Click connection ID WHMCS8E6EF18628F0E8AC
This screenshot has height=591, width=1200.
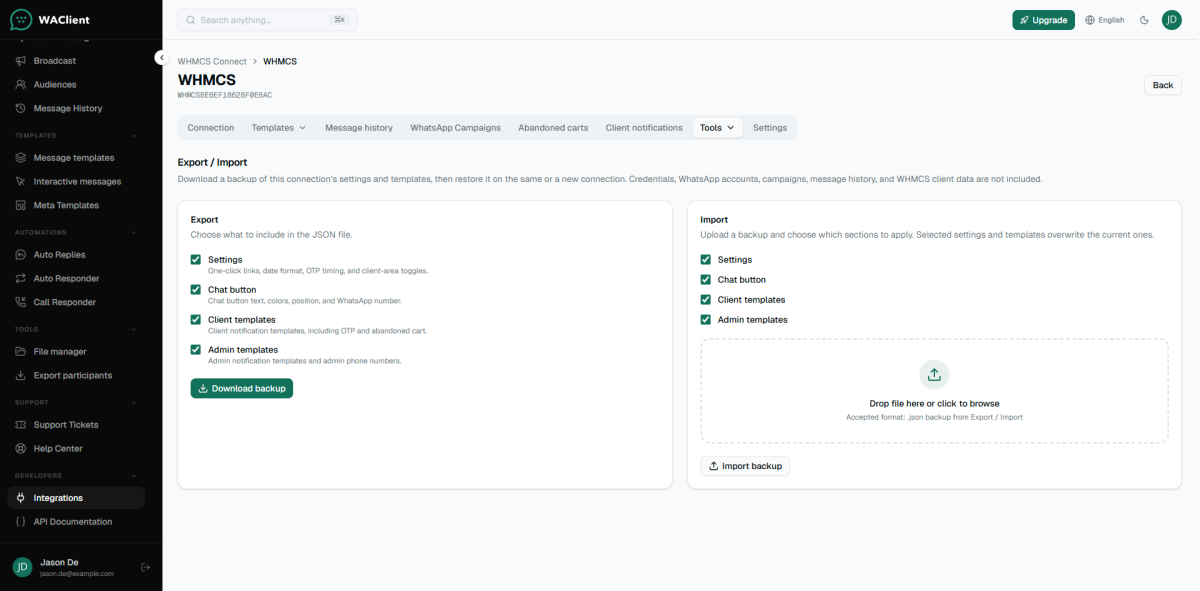(x=225, y=95)
